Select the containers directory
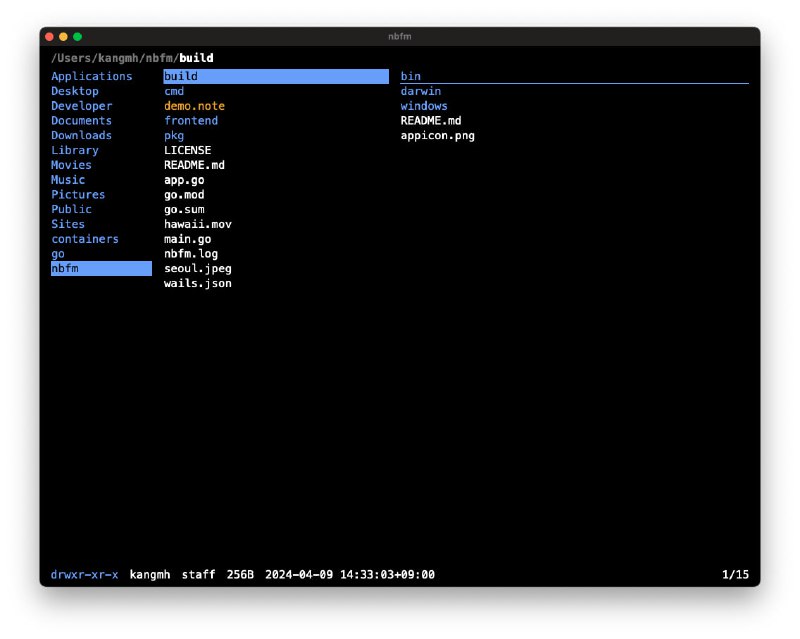This screenshot has height=639, width=800. click(x=85, y=239)
